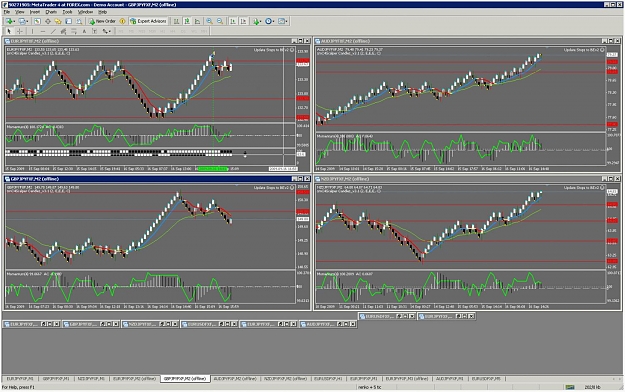This screenshot has height=392, width=625.
Task: Launch MetaEditor with the yellow icon
Action: tap(122, 21)
